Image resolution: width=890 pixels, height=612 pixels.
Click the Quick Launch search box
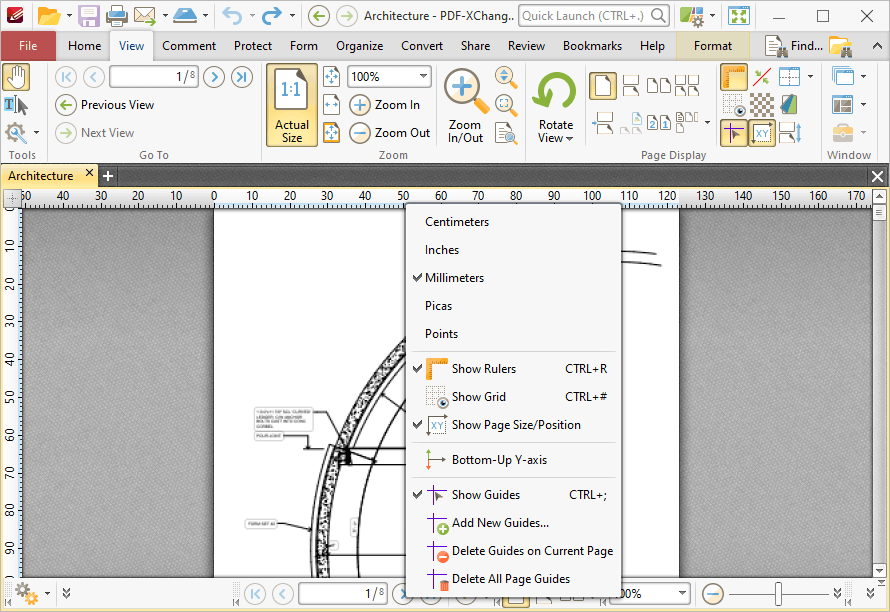pyautogui.click(x=594, y=15)
